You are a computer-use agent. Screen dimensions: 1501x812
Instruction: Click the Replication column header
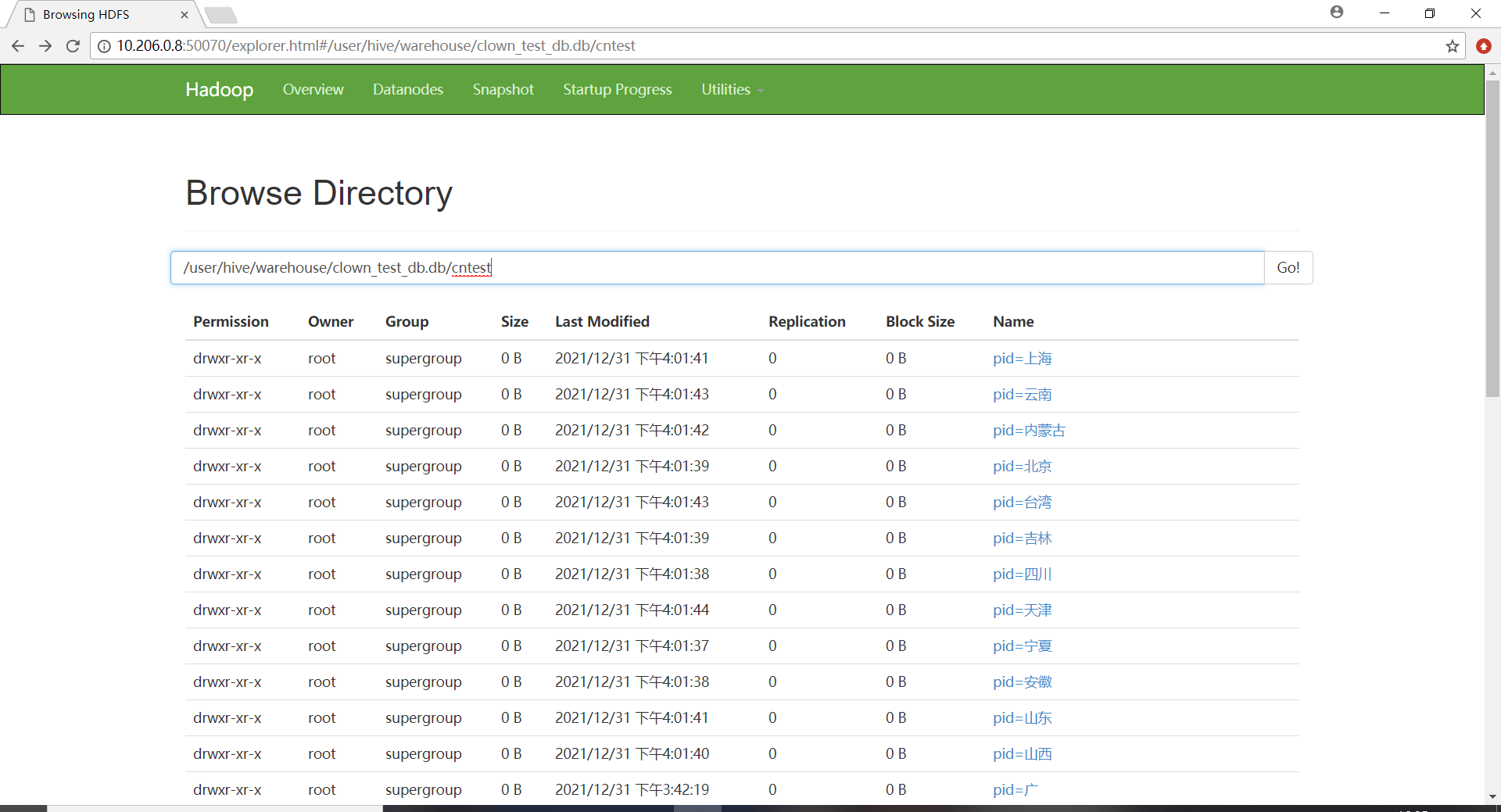pos(807,322)
